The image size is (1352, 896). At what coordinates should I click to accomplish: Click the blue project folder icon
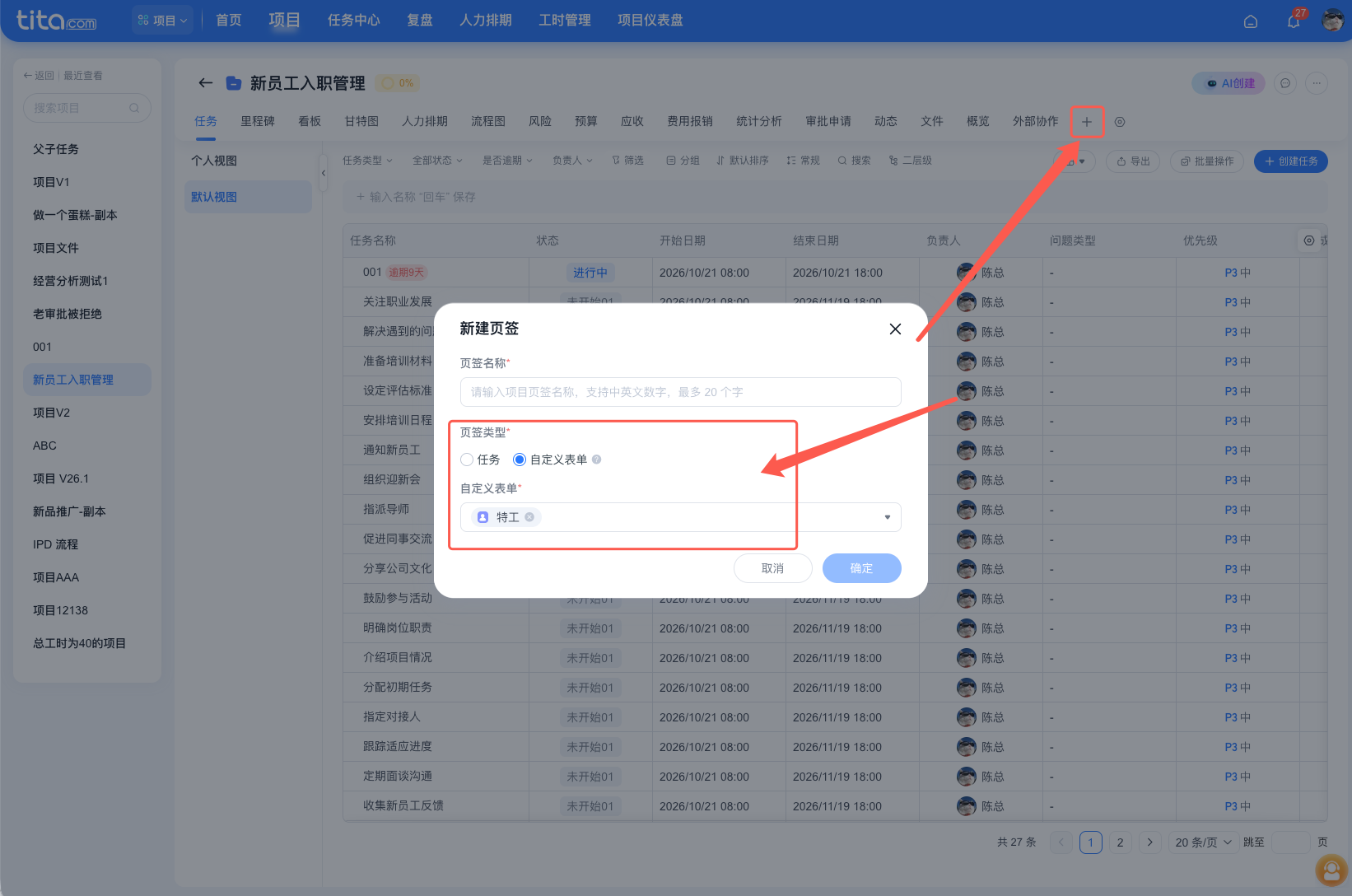click(234, 82)
